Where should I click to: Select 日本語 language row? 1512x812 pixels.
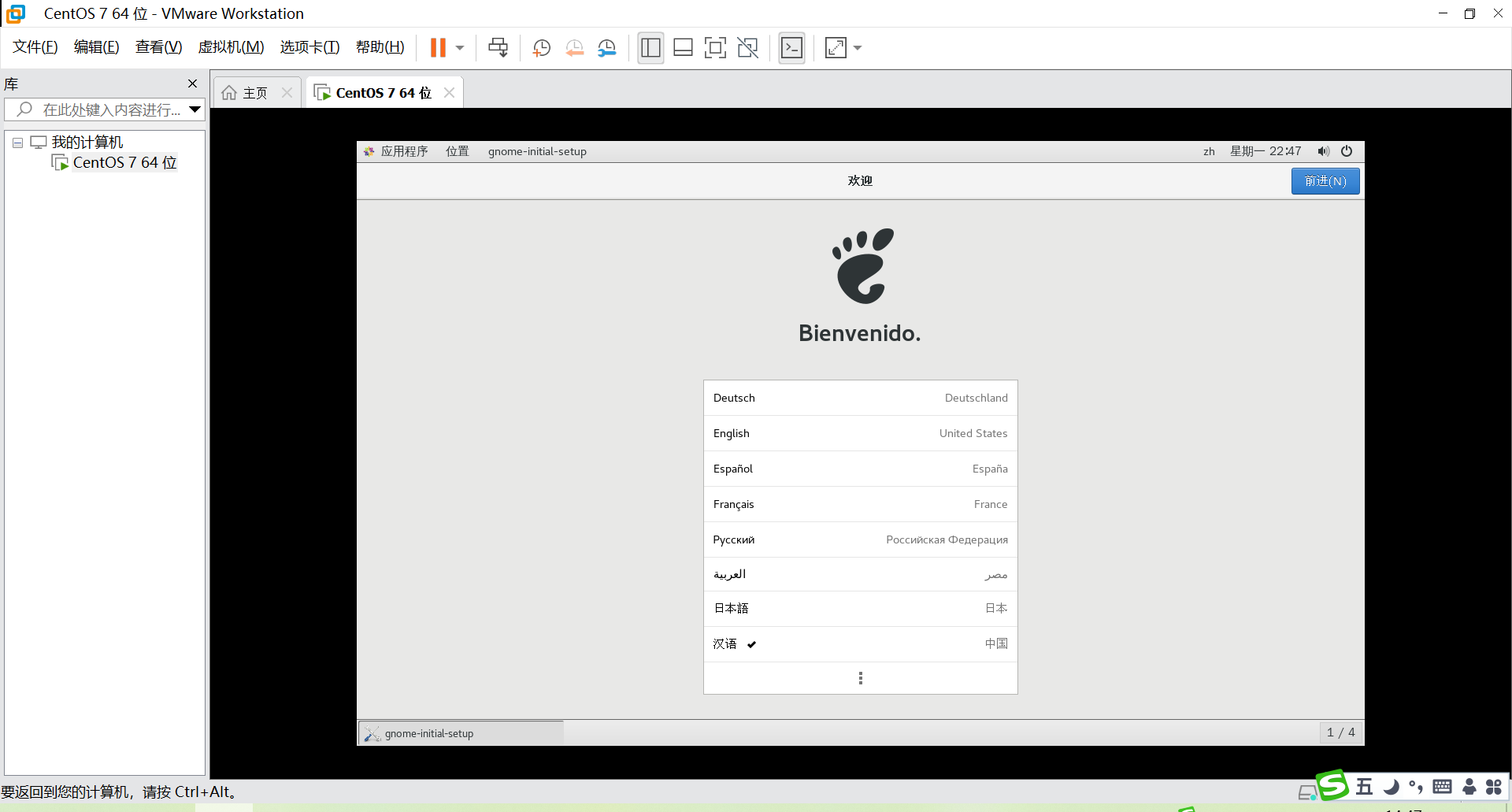pos(860,608)
